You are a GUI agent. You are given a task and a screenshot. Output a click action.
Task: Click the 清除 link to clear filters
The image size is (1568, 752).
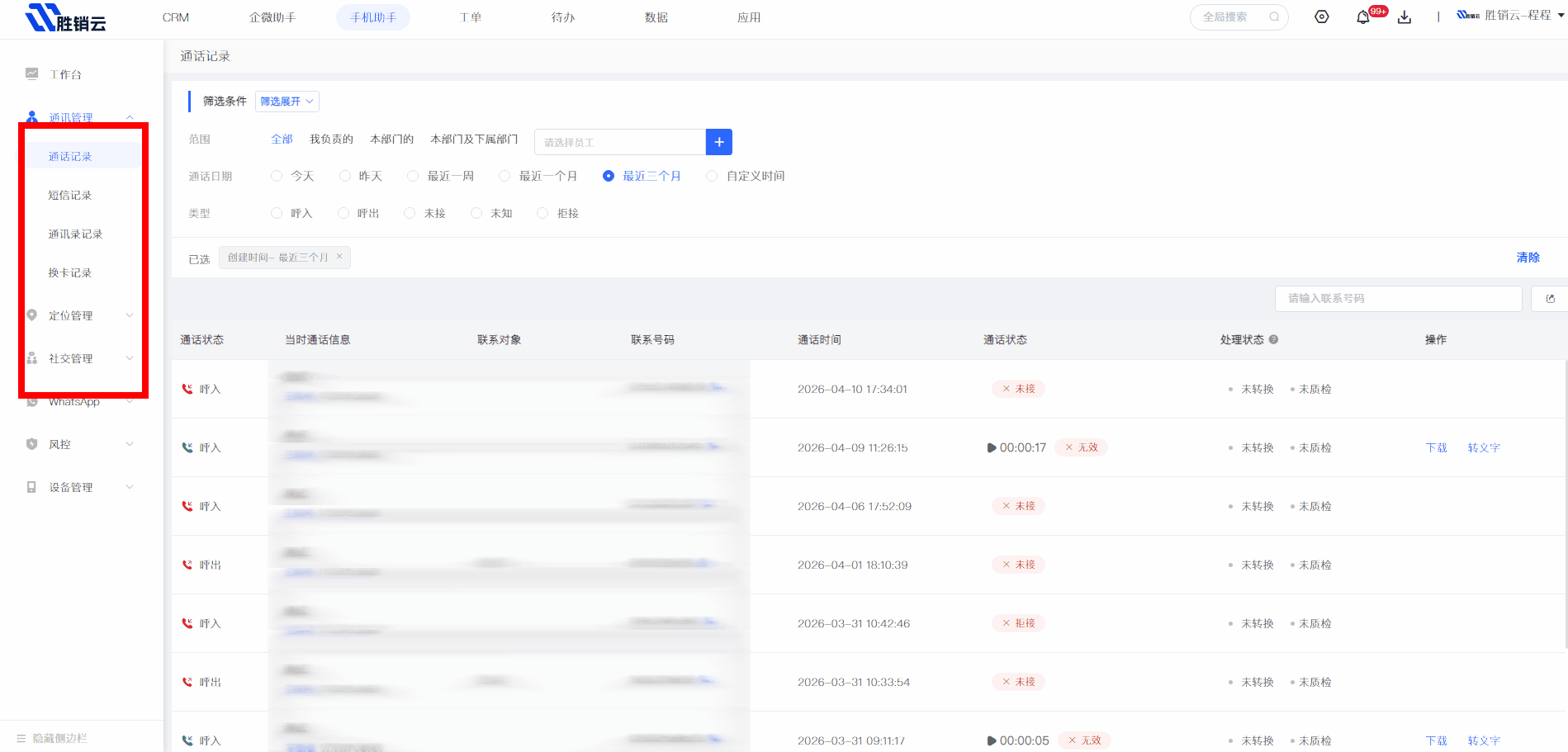(x=1528, y=258)
